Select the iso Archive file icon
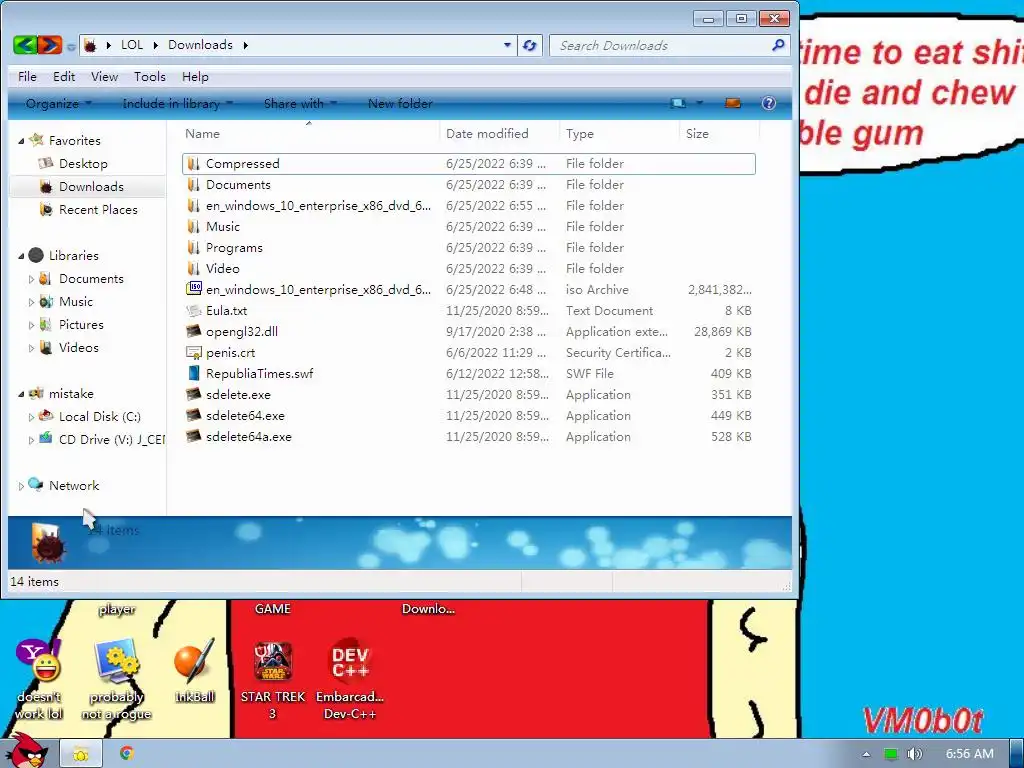Image resolution: width=1024 pixels, height=768 pixels. point(193,289)
